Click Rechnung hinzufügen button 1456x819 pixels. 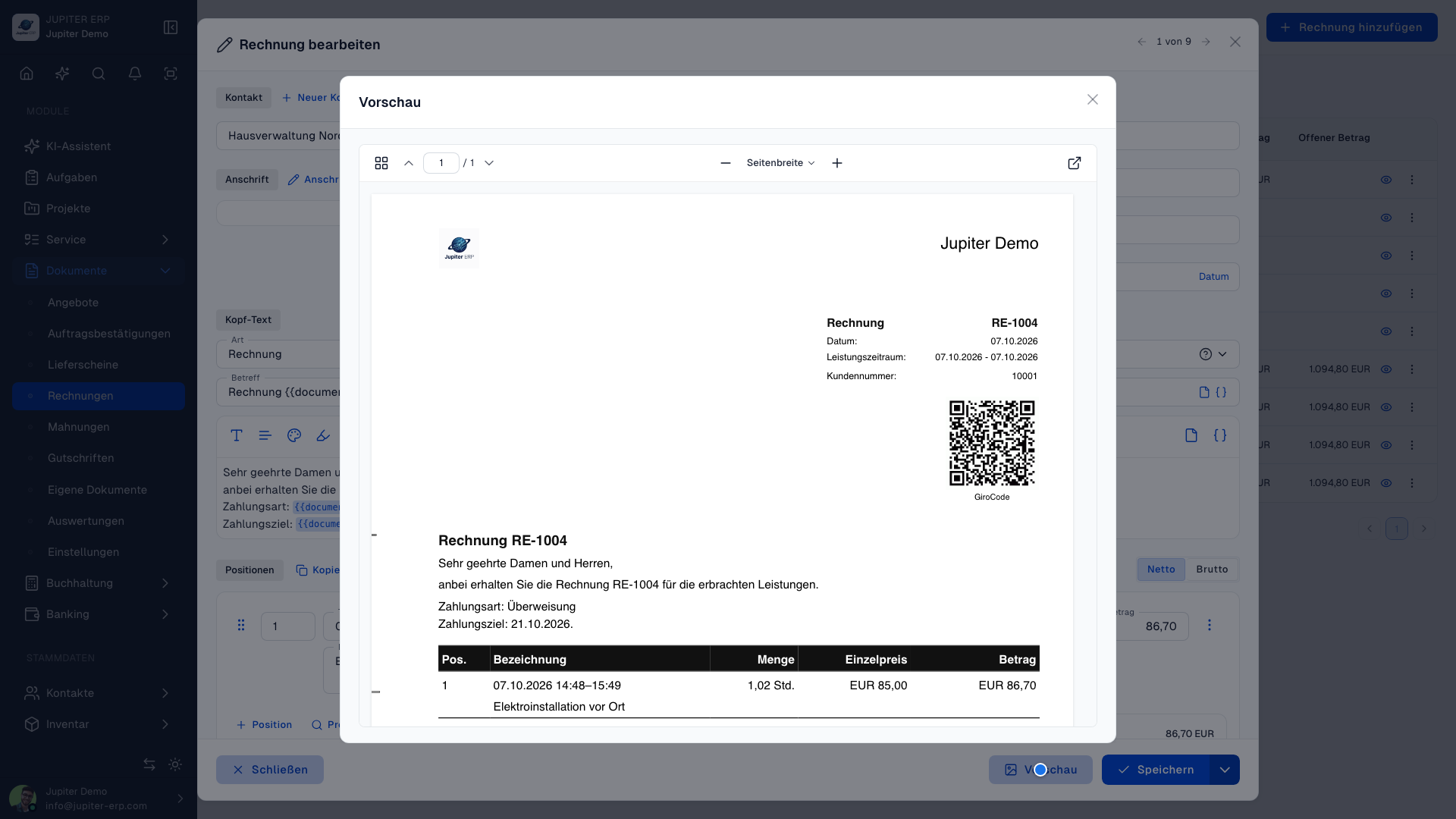tap(1351, 27)
